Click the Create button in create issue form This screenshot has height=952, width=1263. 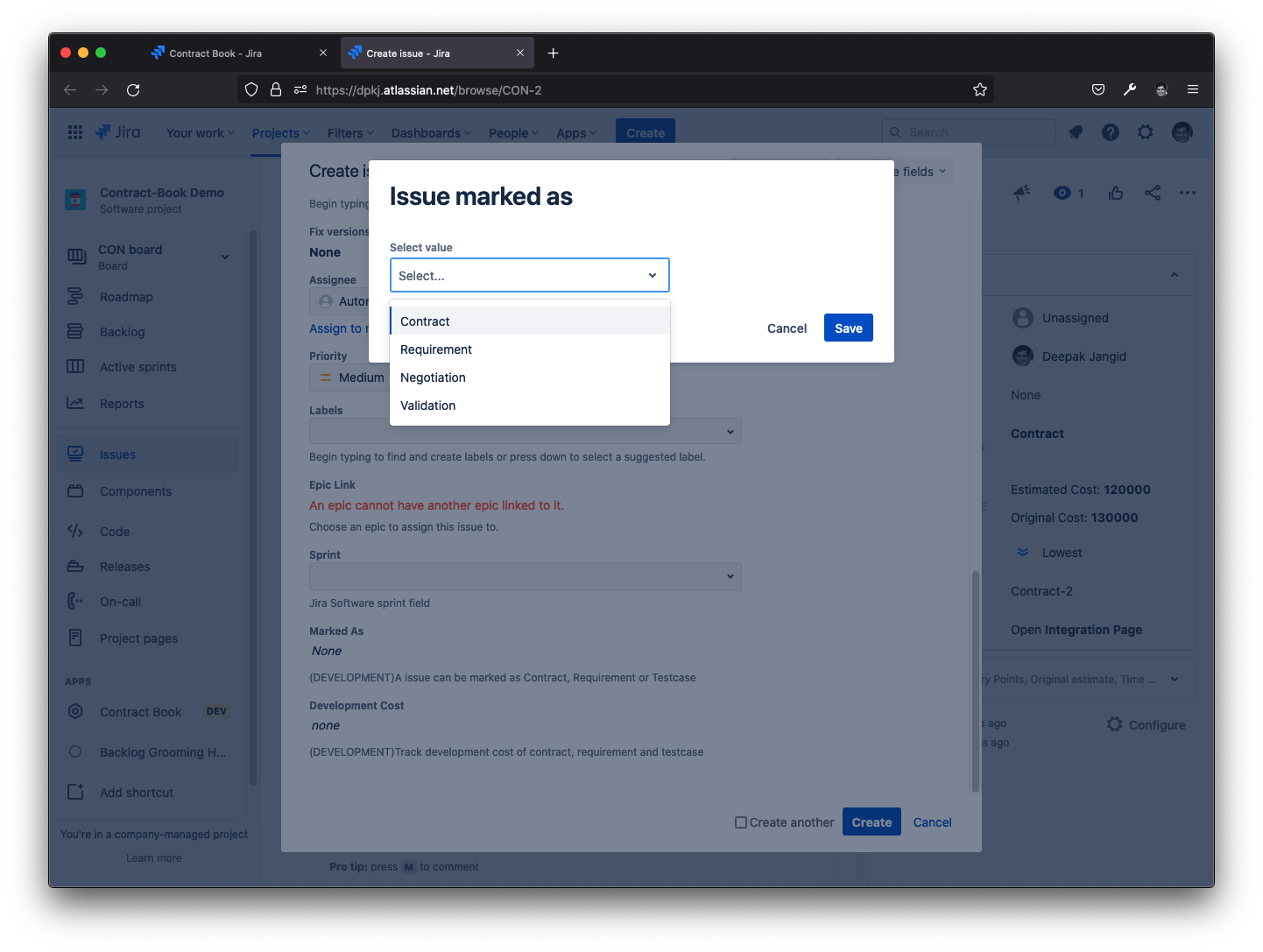point(871,822)
